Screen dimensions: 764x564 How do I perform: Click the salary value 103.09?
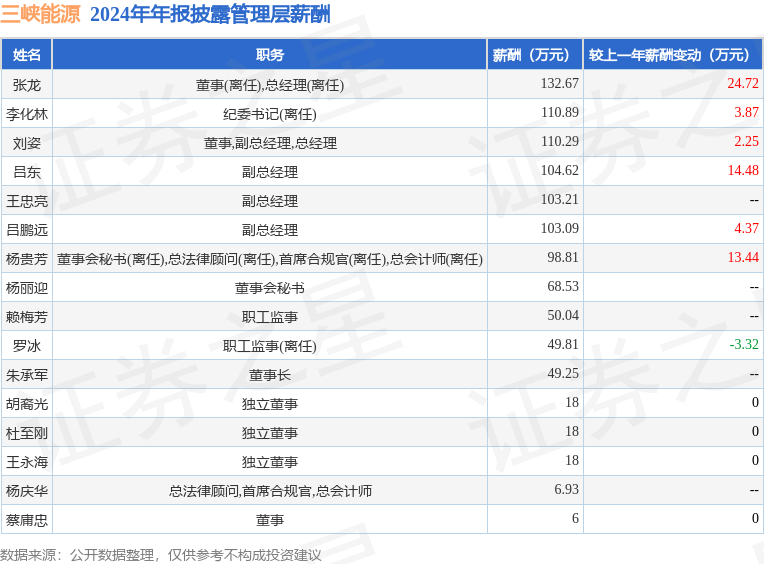(559, 228)
